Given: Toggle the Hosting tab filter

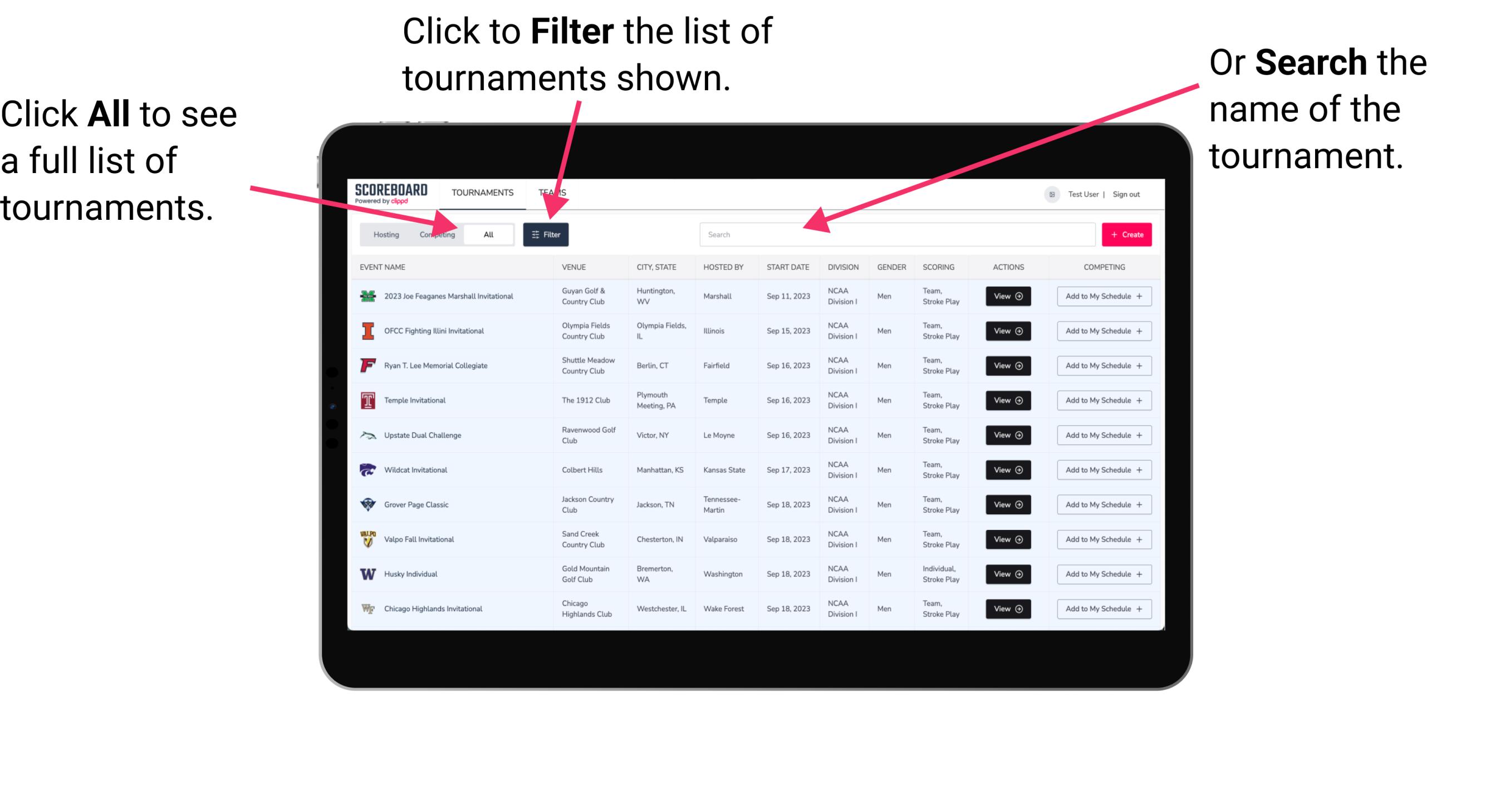Looking at the screenshot, I should [384, 233].
